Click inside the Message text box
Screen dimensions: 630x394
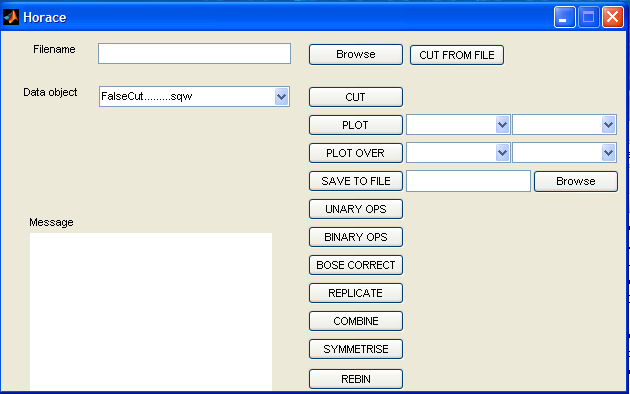click(x=151, y=311)
